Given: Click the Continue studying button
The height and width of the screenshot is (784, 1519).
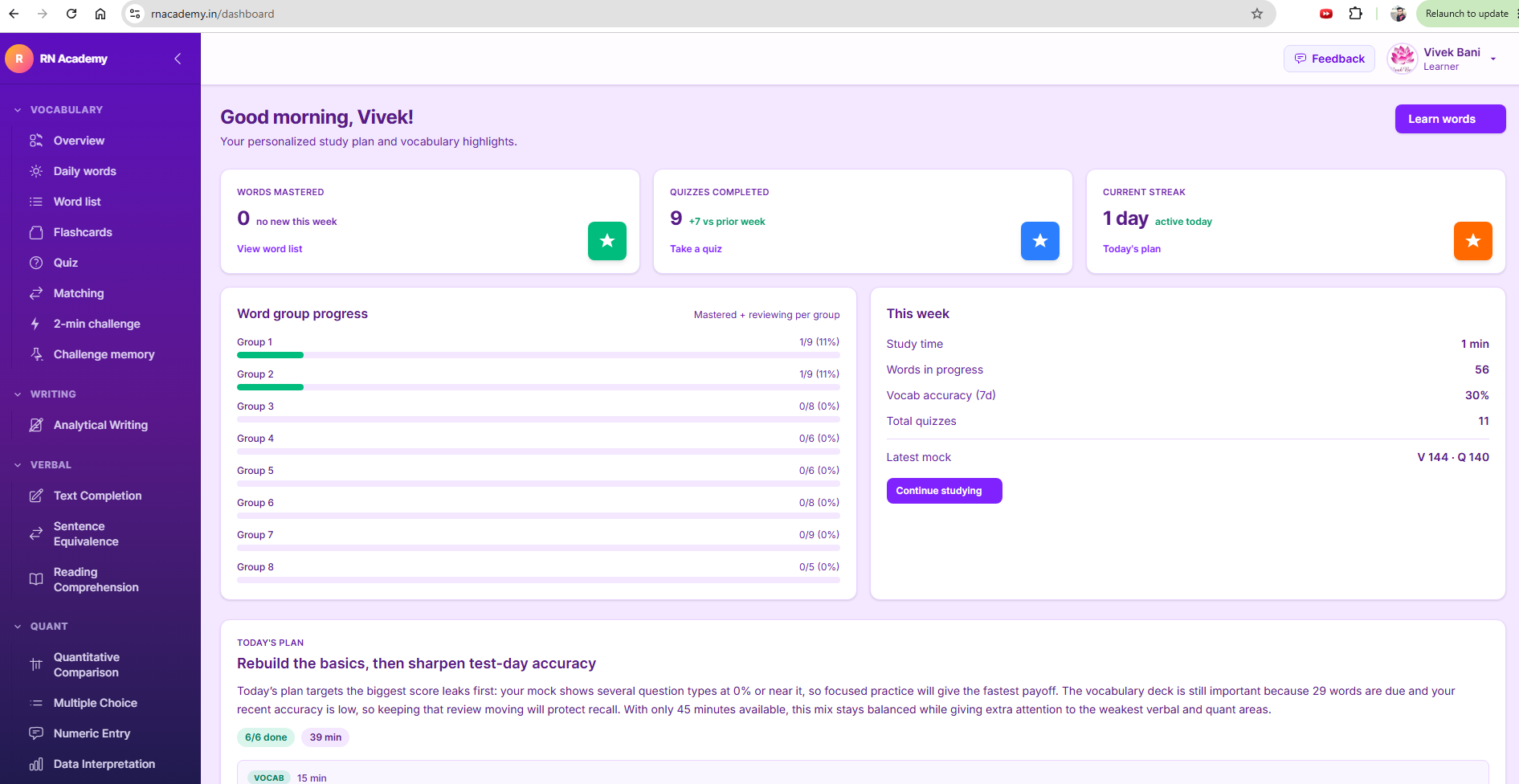Looking at the screenshot, I should tap(944, 491).
